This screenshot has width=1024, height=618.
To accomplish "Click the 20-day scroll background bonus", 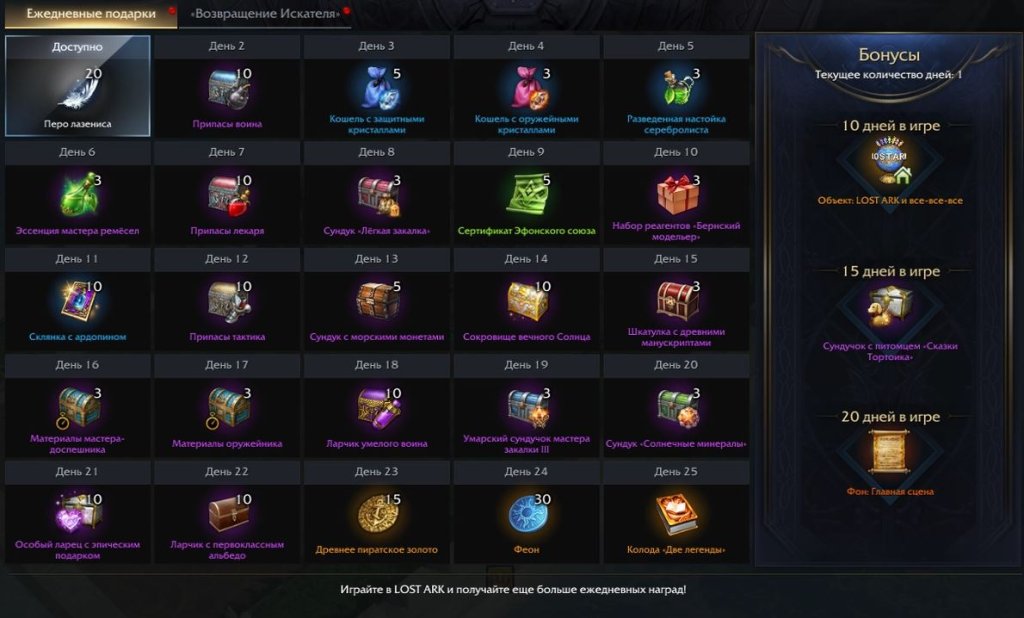I will pos(889,451).
